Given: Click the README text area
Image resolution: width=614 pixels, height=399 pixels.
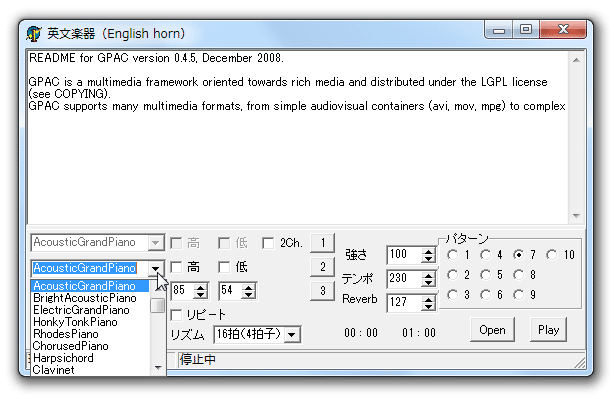Looking at the screenshot, I should click(x=298, y=137).
